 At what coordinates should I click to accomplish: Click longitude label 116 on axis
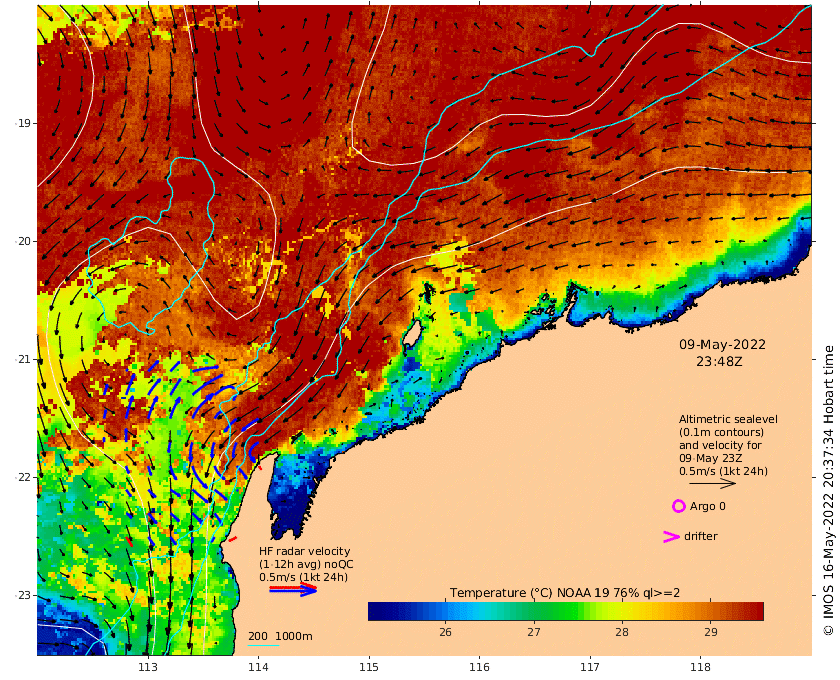[479, 667]
